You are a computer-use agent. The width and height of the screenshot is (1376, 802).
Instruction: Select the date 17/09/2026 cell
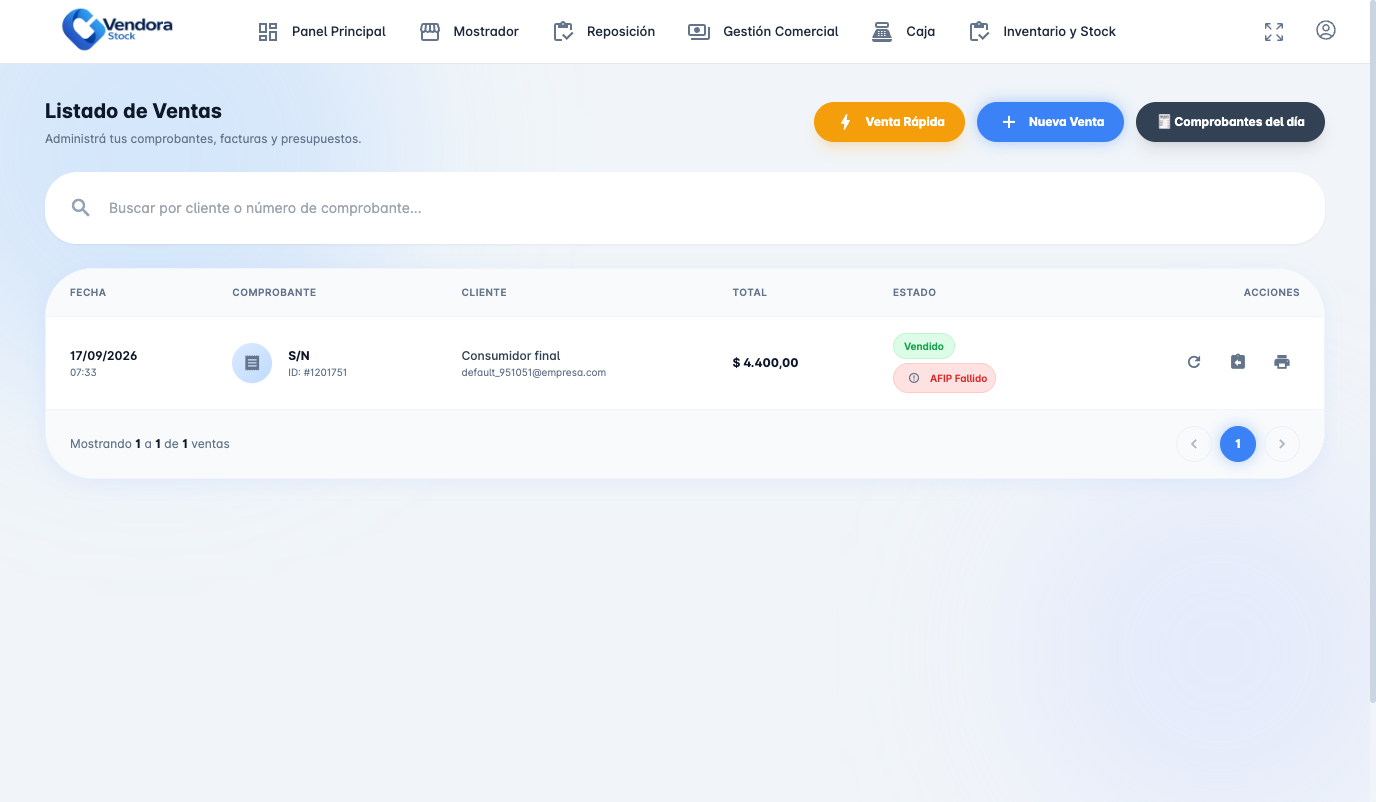tap(104, 356)
